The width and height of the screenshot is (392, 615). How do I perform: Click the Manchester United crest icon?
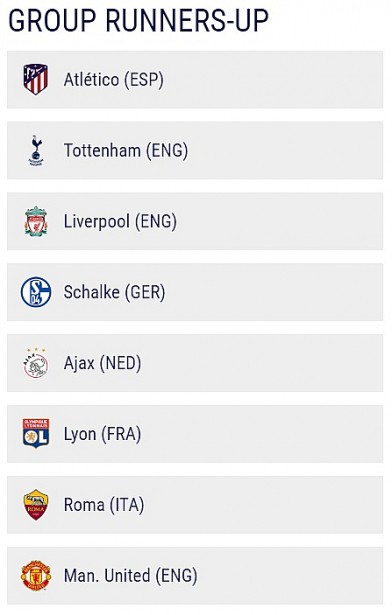coord(36,576)
